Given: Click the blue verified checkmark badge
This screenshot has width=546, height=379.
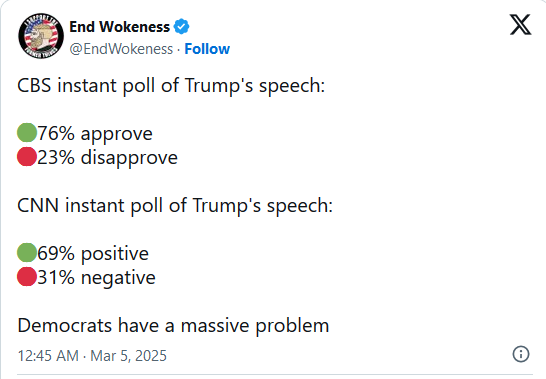Looking at the screenshot, I should click(181, 27).
